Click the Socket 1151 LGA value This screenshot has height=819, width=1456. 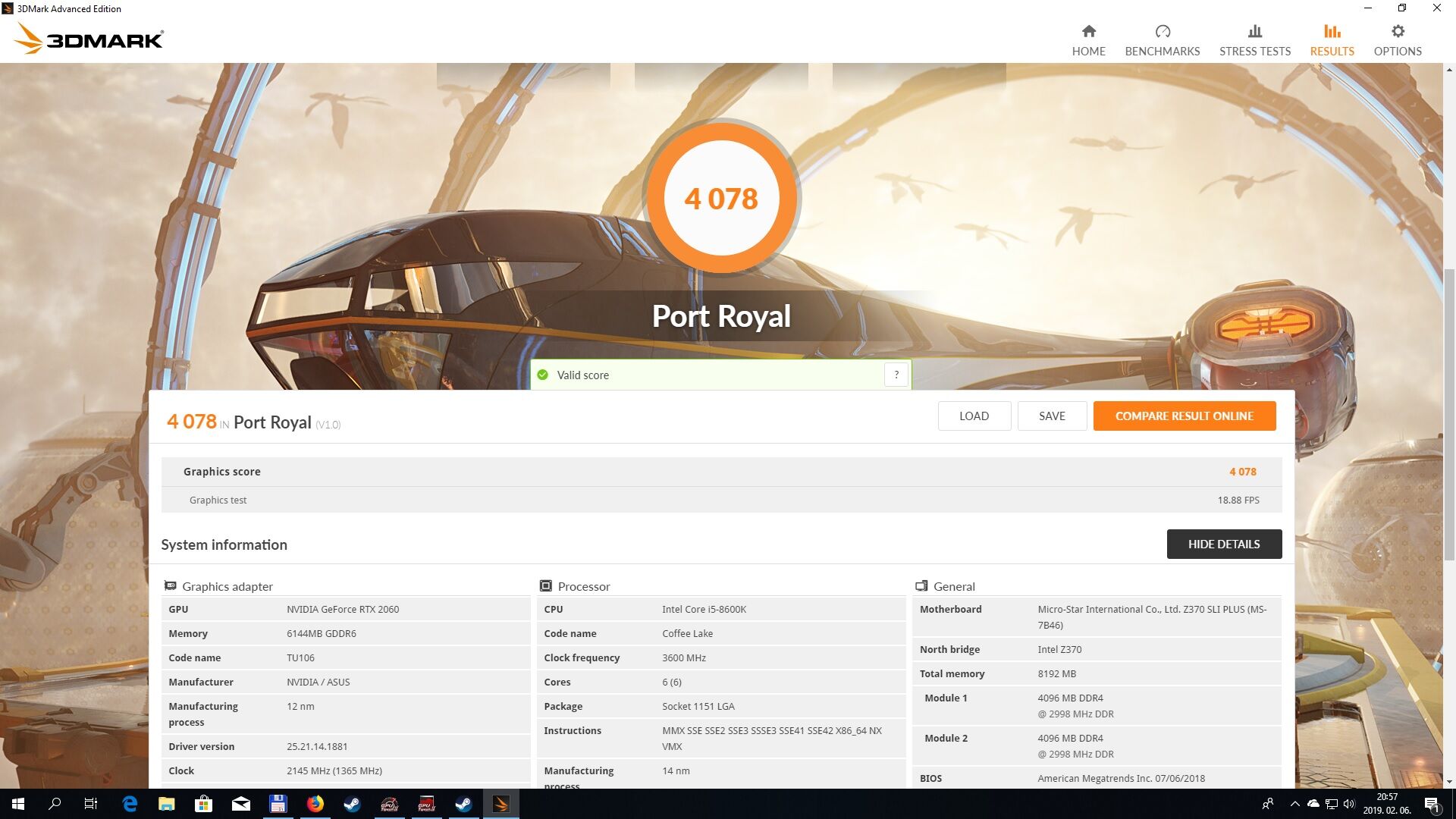pyautogui.click(x=698, y=706)
